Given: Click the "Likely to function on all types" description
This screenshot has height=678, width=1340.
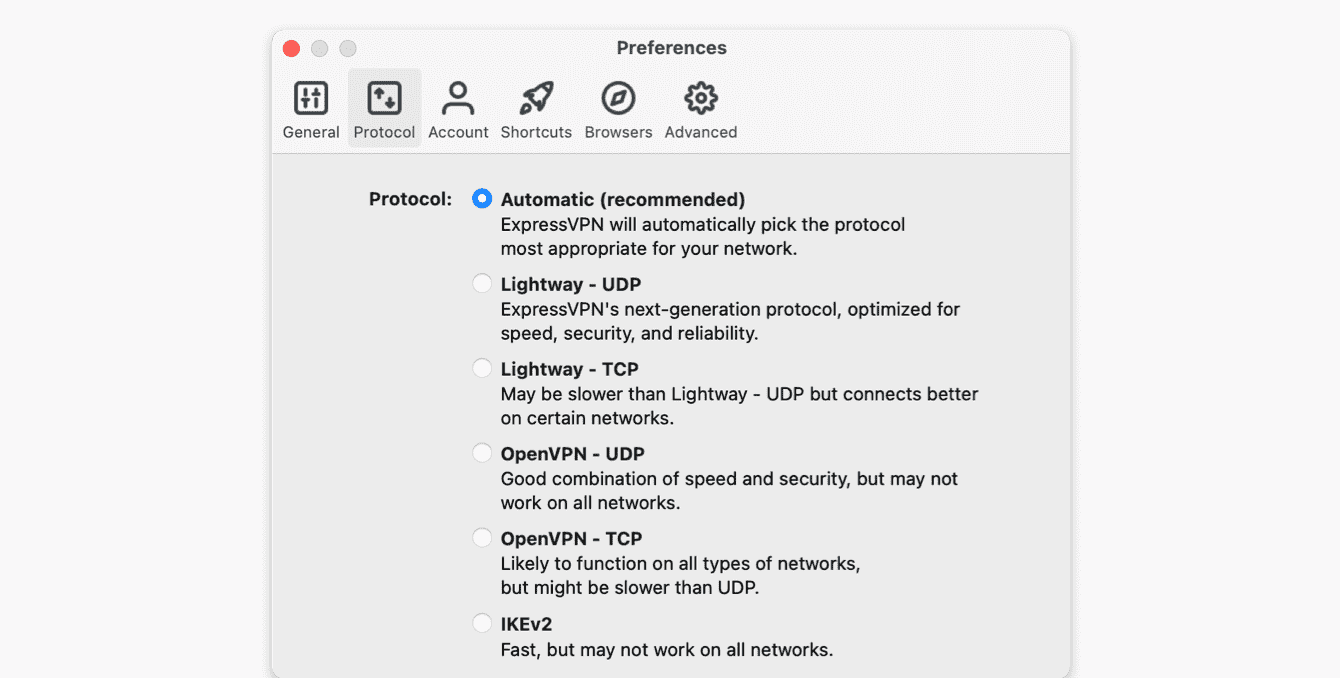Looking at the screenshot, I should [680, 576].
